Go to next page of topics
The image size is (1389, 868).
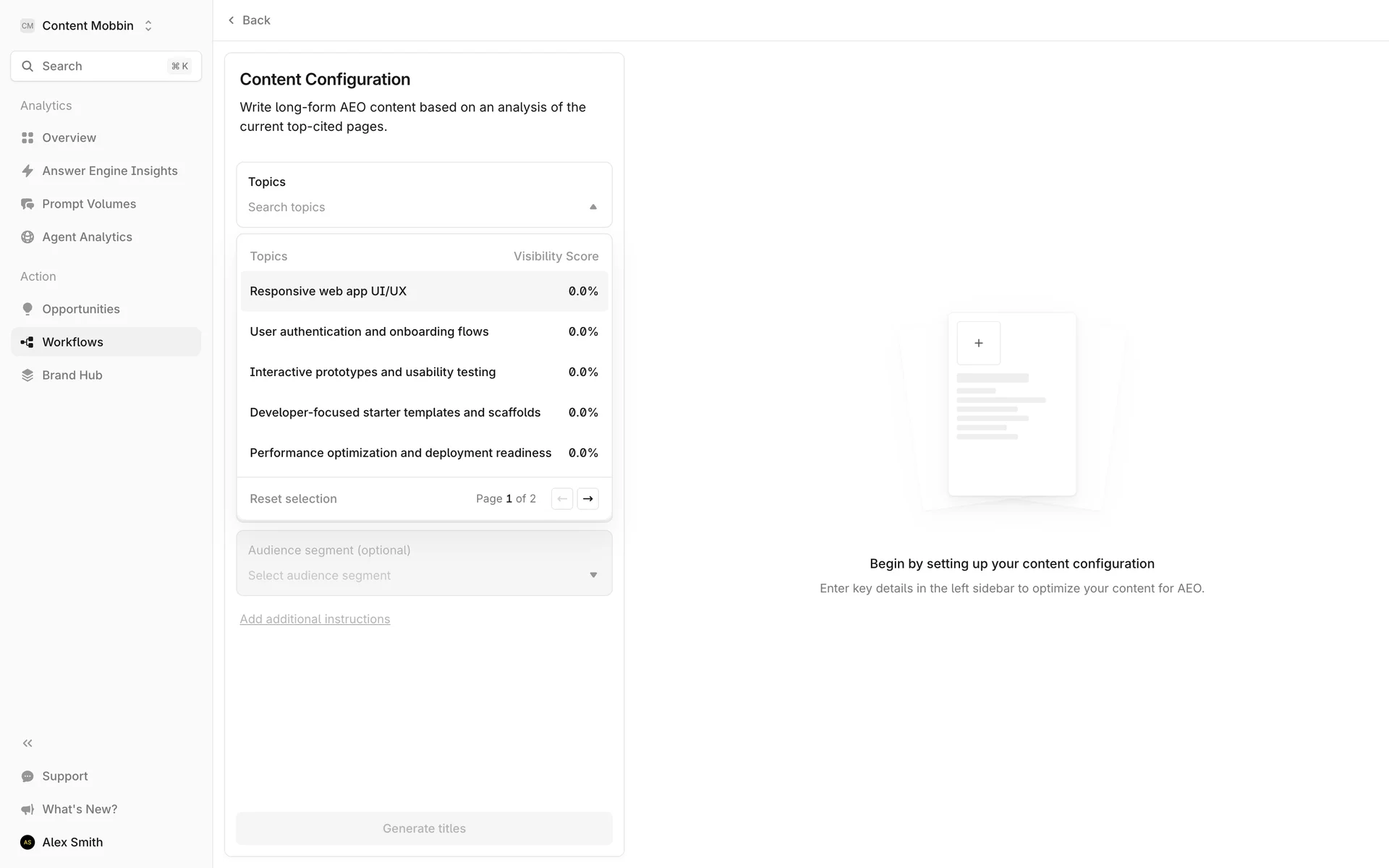tap(587, 498)
